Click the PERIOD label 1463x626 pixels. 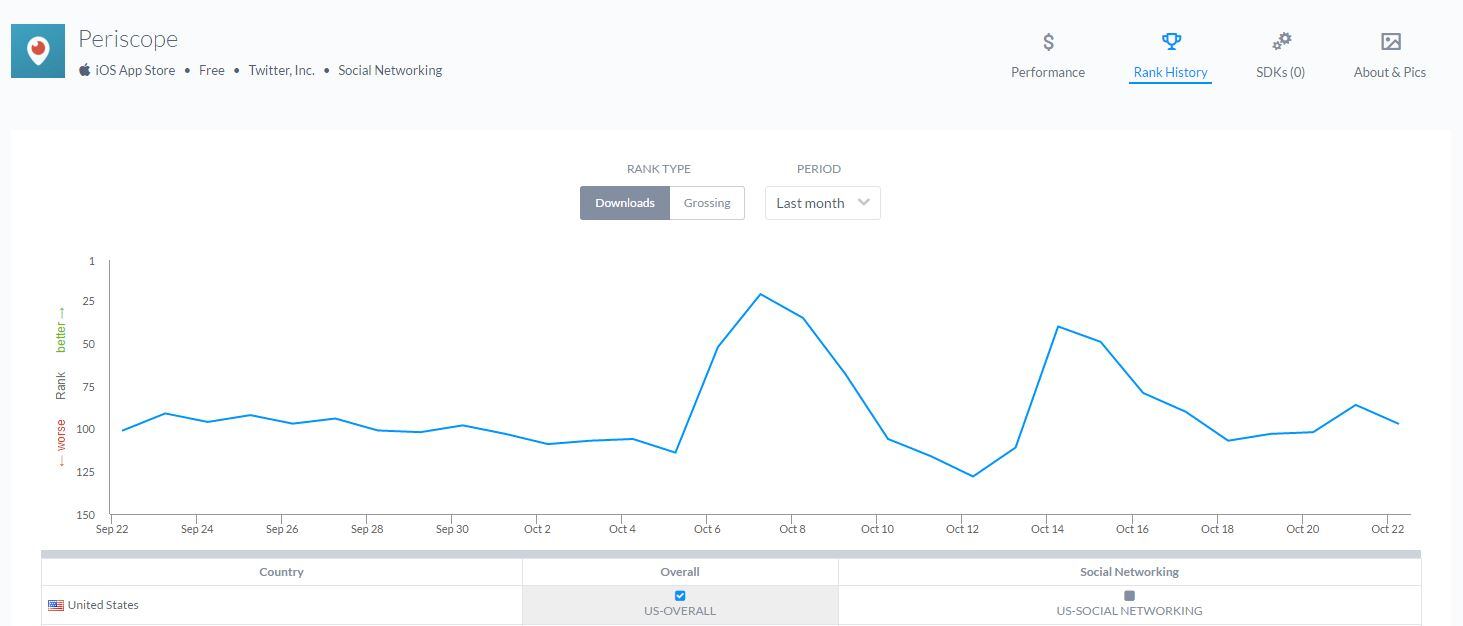pos(819,169)
